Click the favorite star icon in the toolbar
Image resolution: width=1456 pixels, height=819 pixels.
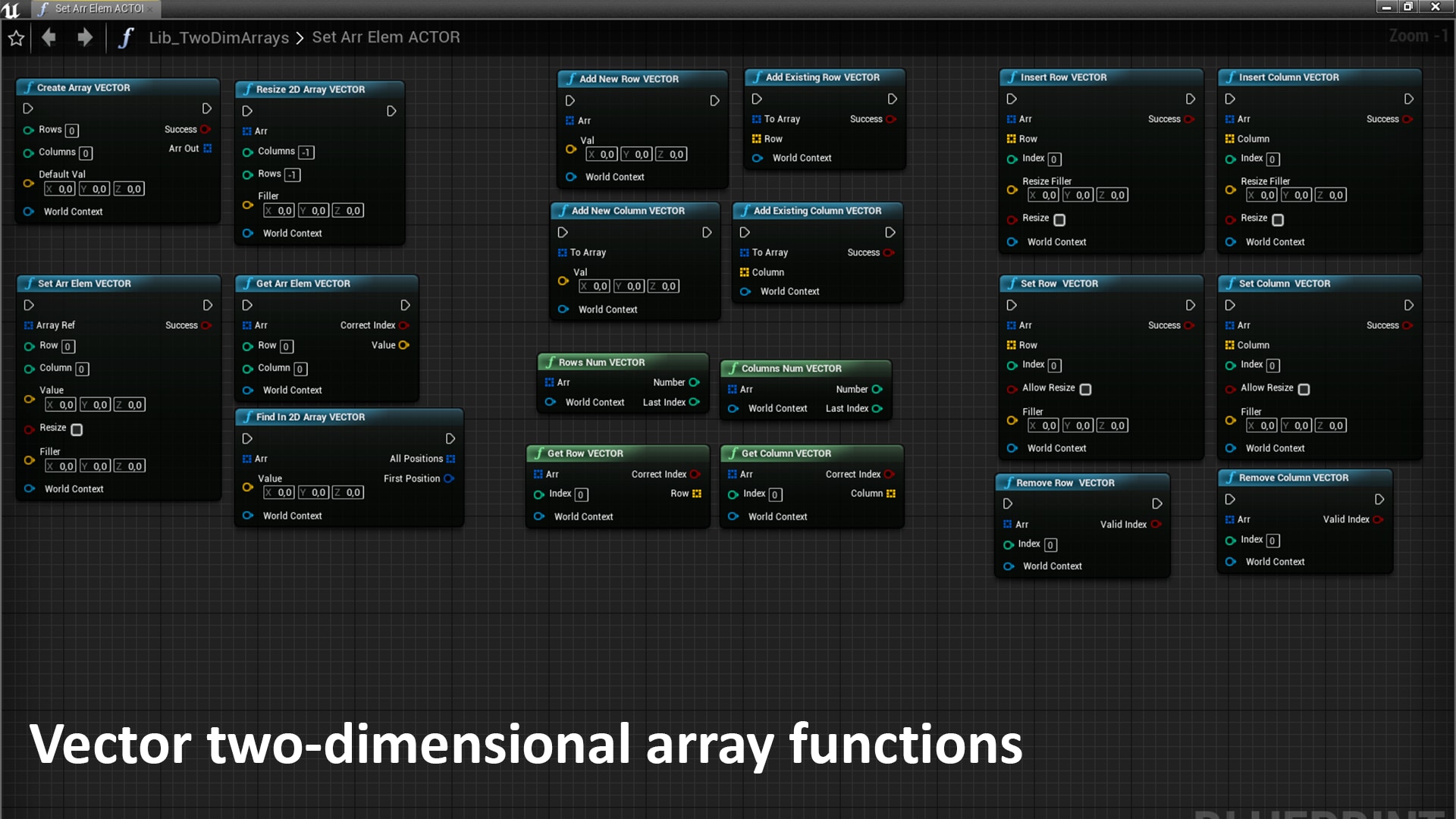pos(15,37)
